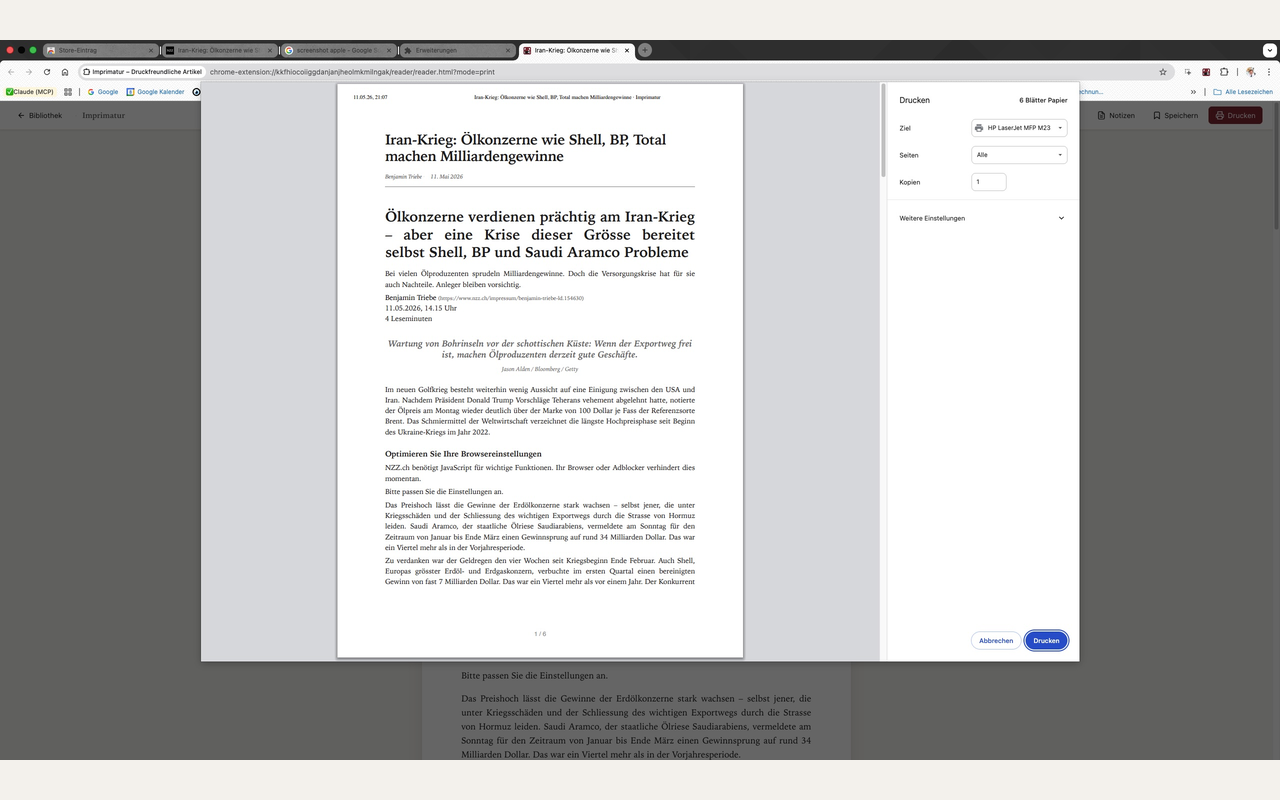Image resolution: width=1280 pixels, height=800 pixels.
Task: Click the '6 Blätter Papier' sheet count
Action: coord(1043,100)
